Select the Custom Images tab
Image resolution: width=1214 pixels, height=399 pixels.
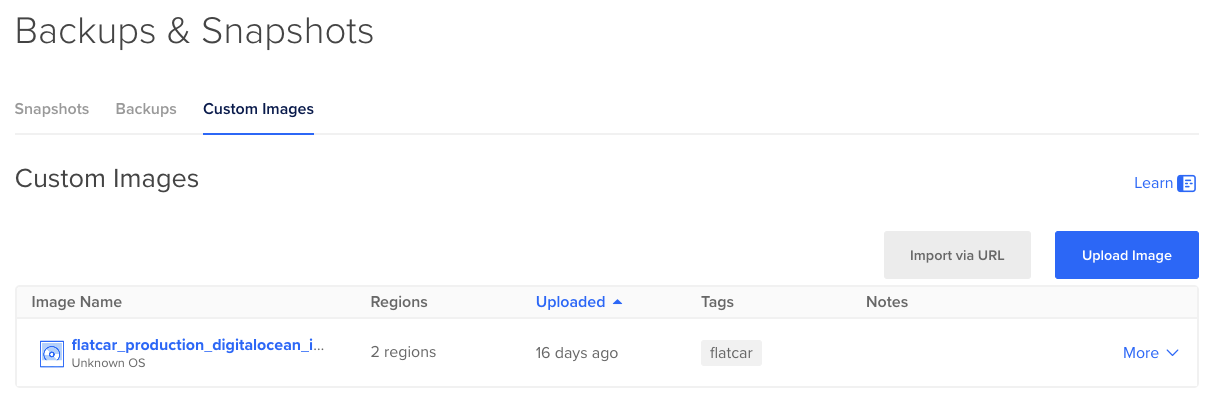(x=258, y=109)
